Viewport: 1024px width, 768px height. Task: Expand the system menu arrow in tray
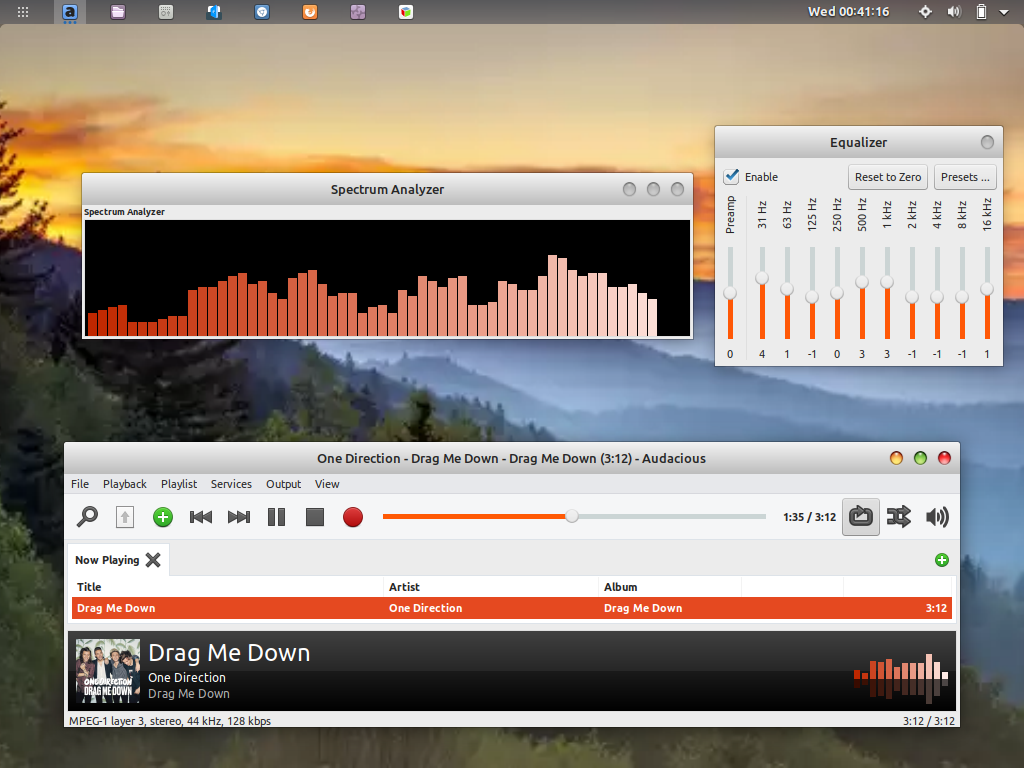(1004, 12)
